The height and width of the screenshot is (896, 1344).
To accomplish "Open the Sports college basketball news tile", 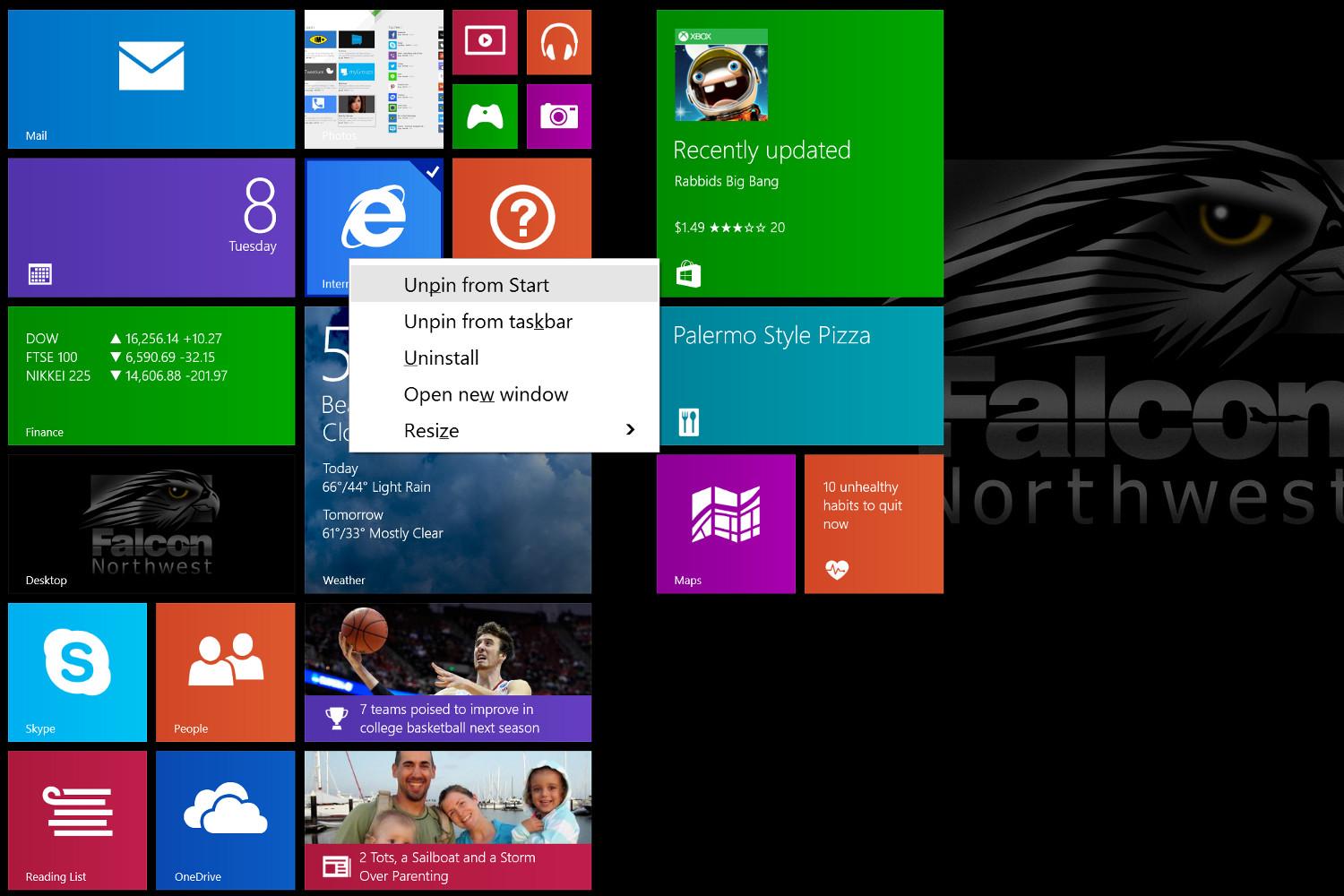I will point(448,672).
